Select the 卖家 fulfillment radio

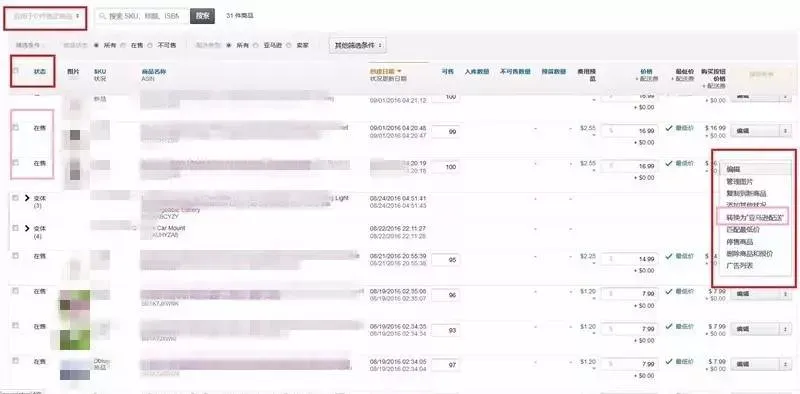pyautogui.click(x=288, y=45)
